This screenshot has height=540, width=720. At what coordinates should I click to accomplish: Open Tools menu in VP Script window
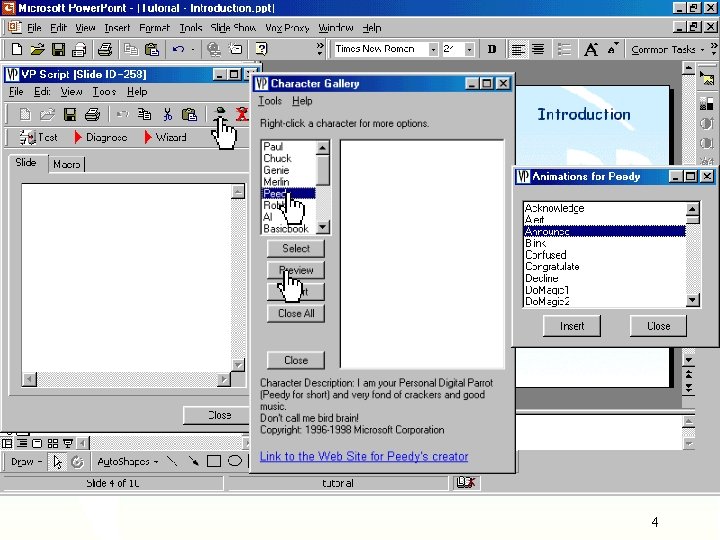coord(104,92)
